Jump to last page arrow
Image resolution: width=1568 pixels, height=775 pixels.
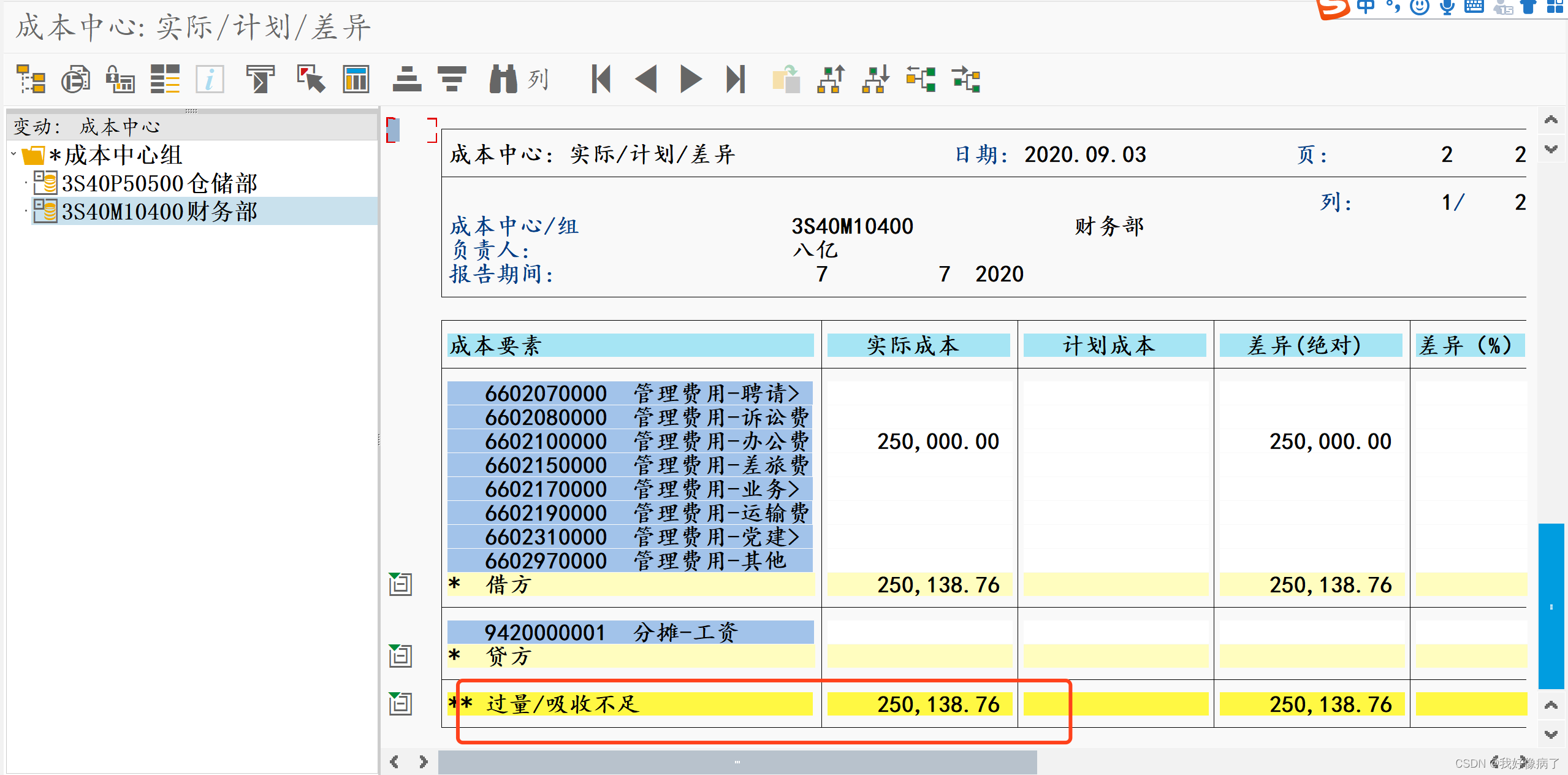coord(736,80)
